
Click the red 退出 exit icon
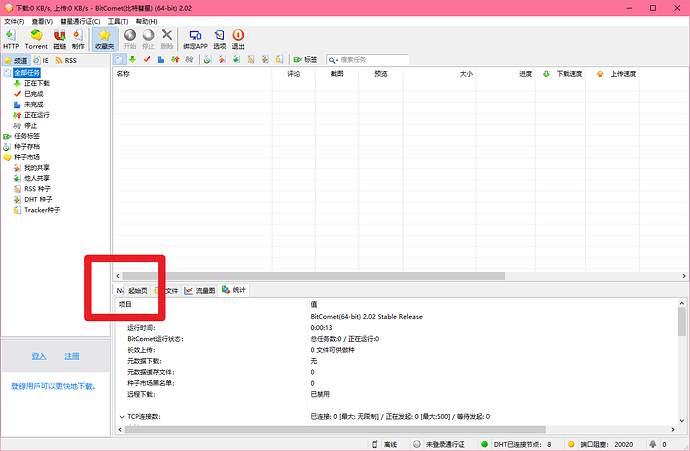[x=238, y=39]
